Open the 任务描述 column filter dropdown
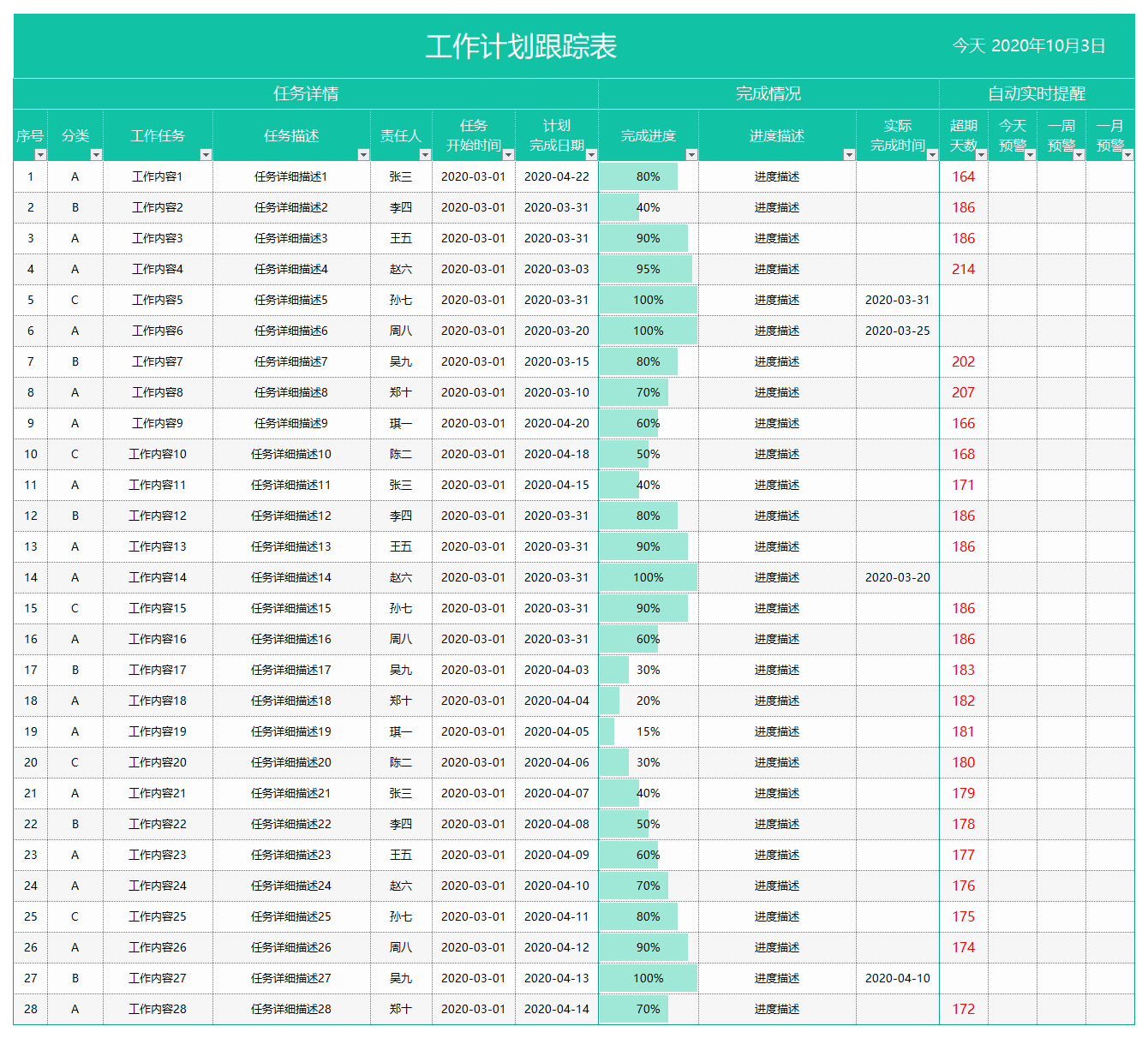Image resolution: width=1148 pixels, height=1038 pixels. coord(363,155)
